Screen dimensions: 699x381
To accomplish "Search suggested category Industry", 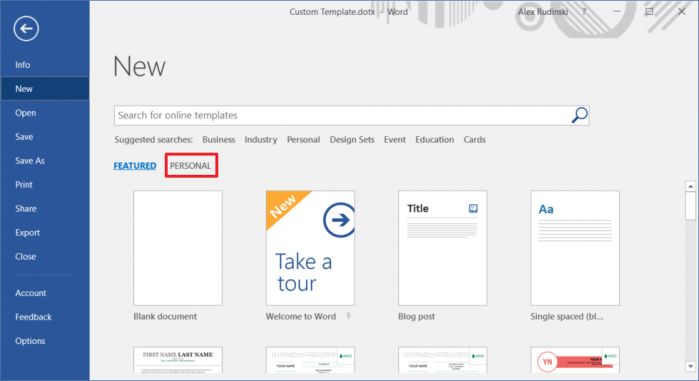I will click(x=261, y=139).
